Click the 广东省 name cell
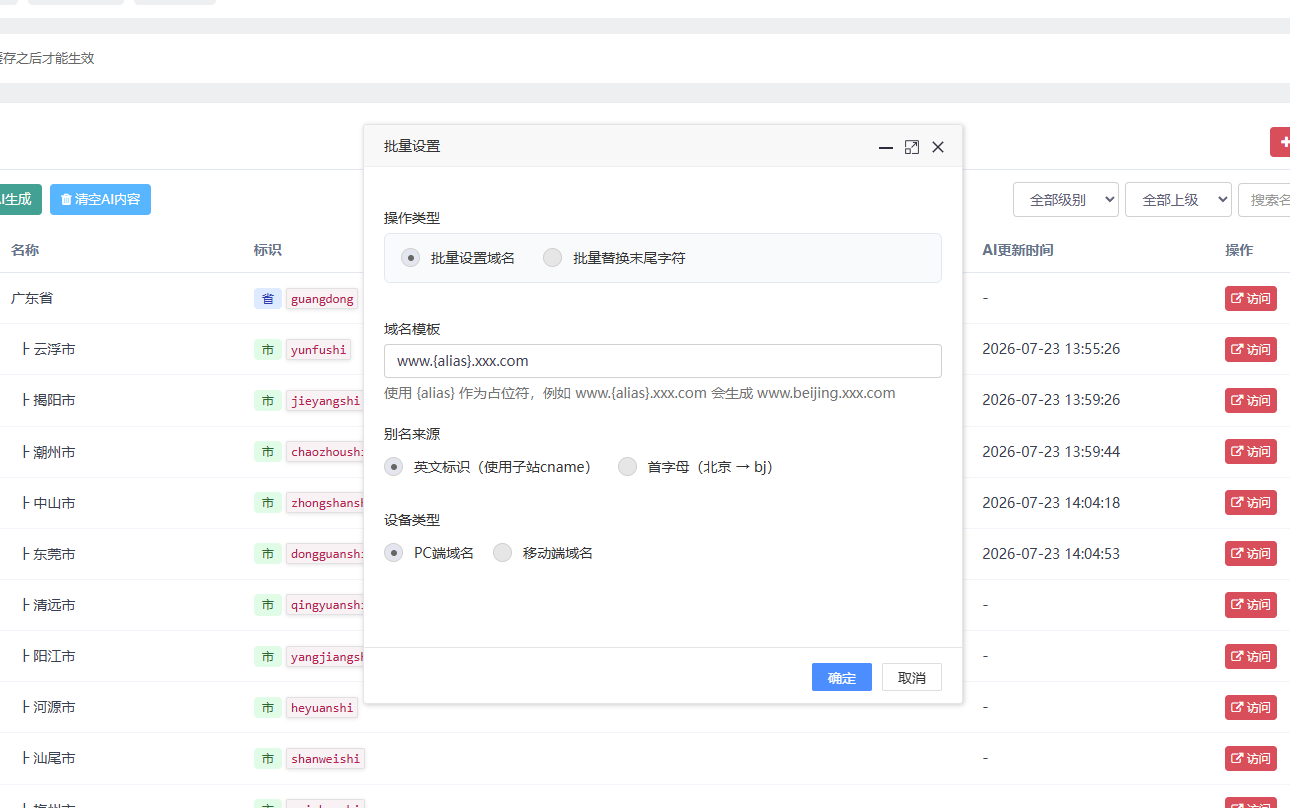 click(x=32, y=298)
